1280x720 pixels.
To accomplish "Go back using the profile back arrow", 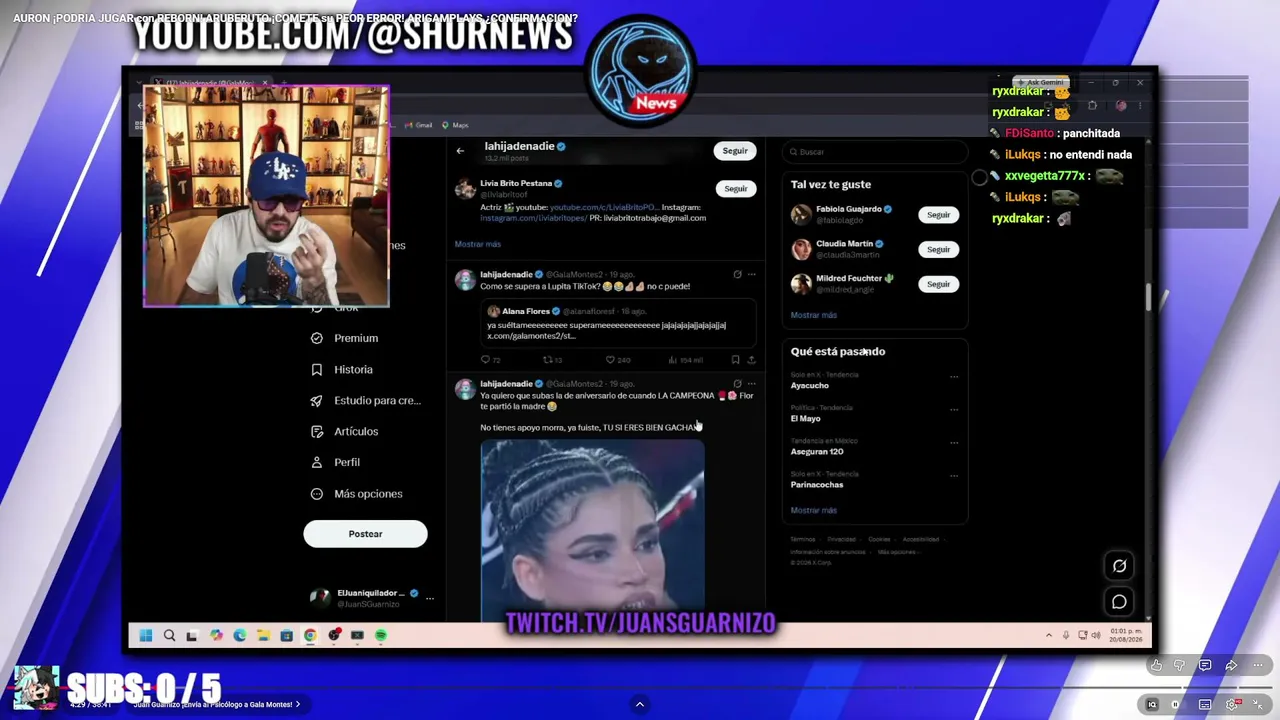I will point(460,151).
